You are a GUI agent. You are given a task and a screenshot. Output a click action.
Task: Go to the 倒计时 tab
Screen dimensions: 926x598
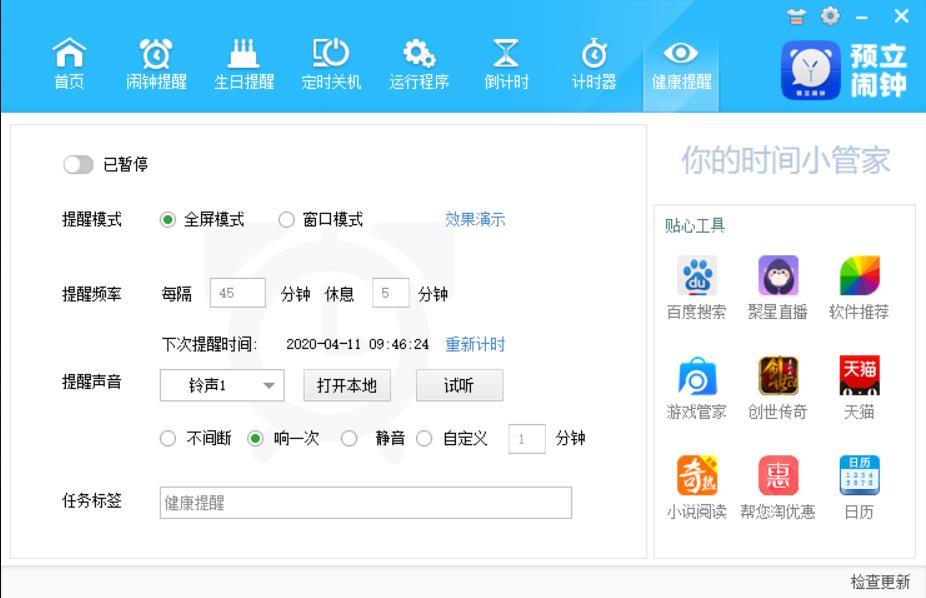pos(506,64)
